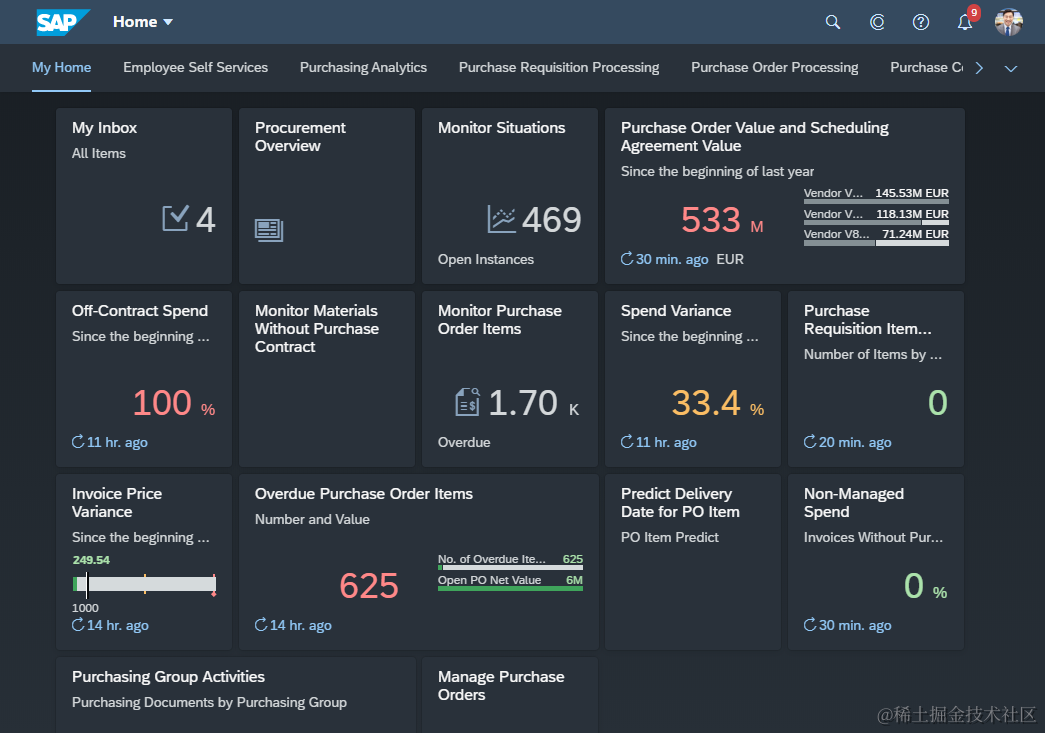The height and width of the screenshot is (733, 1045).
Task: Click refresh icon on Non-Managed Spend tile
Action: [x=810, y=624]
